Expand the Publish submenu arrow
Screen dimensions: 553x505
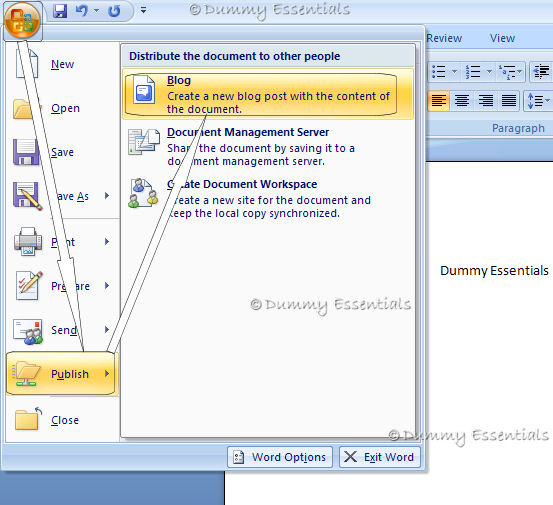(107, 374)
